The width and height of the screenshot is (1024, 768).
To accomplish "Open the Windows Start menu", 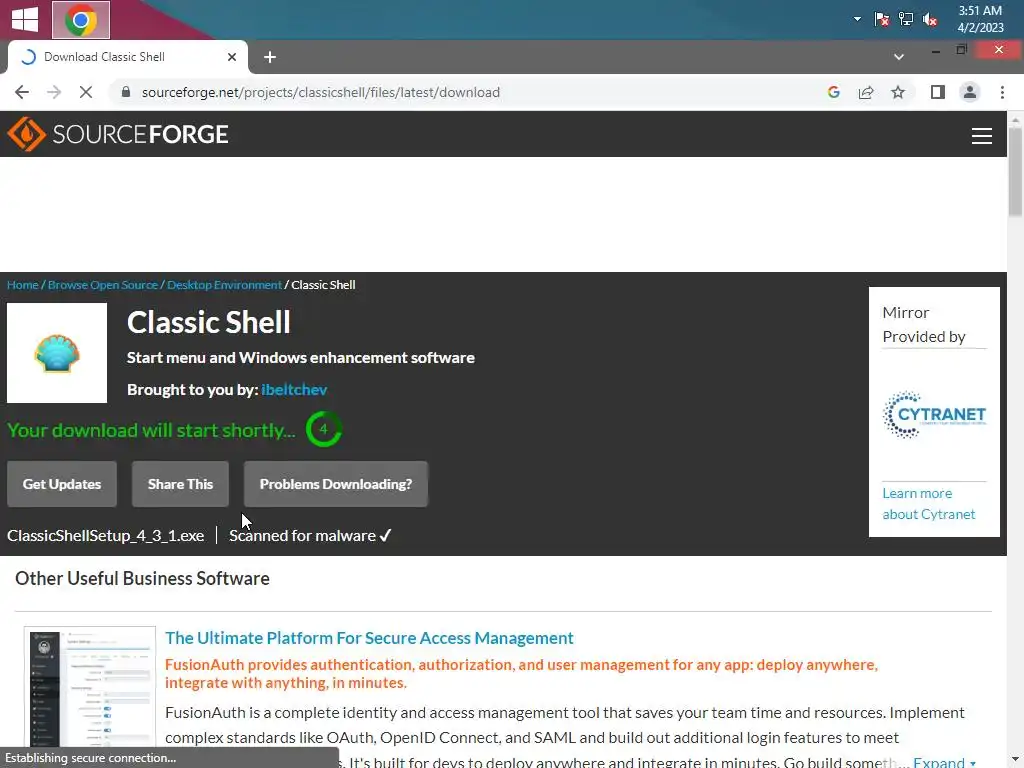I will pos(25,19).
